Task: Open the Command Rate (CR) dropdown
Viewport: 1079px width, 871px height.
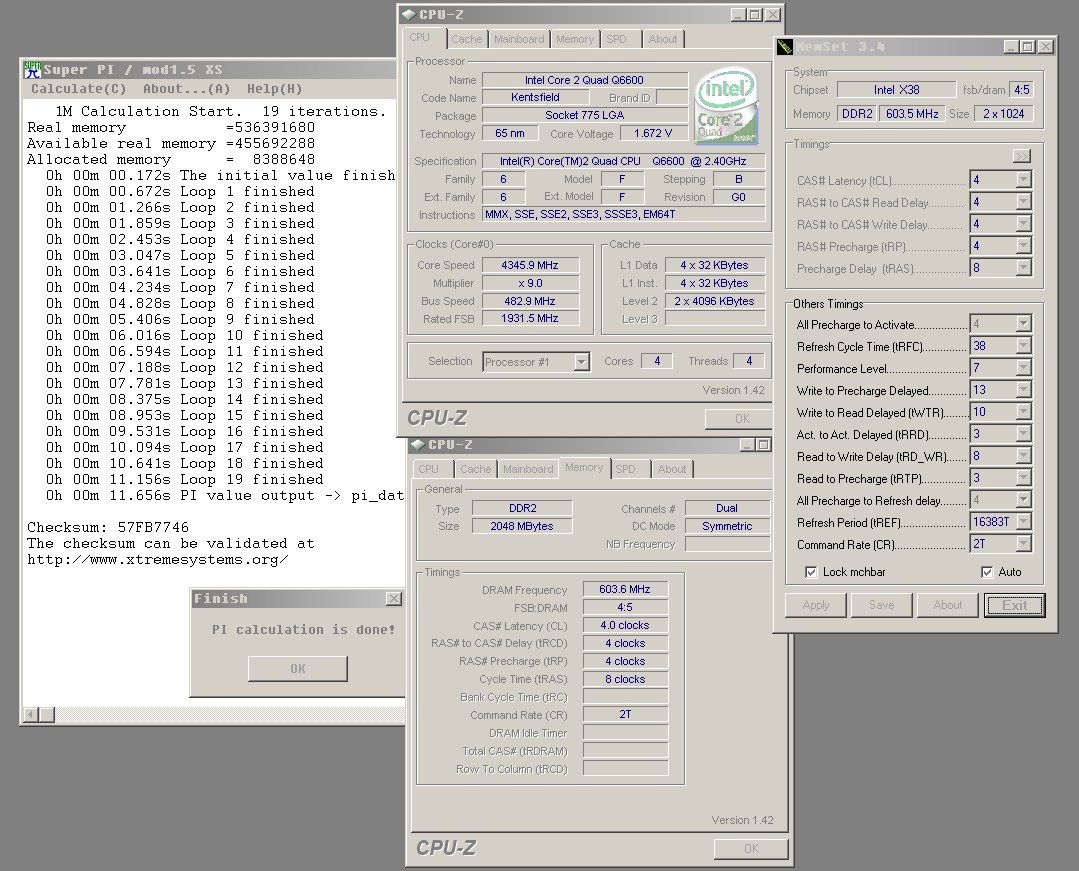Action: click(x=1023, y=544)
